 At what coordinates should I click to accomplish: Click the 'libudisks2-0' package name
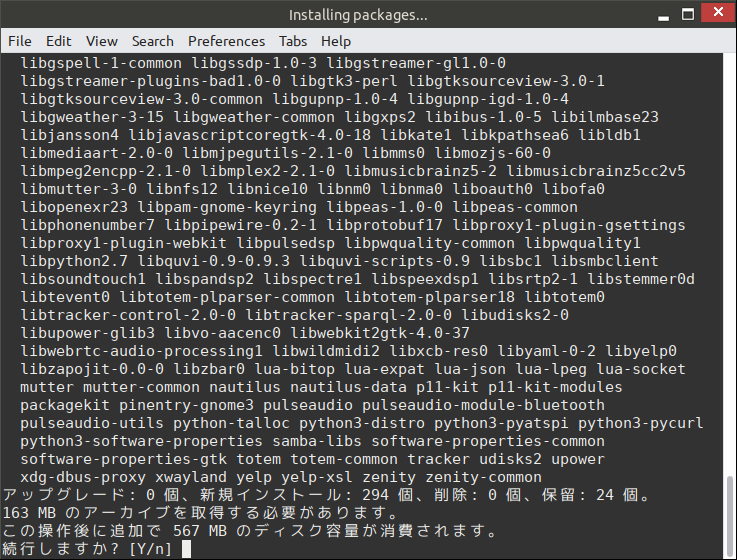pos(515,315)
